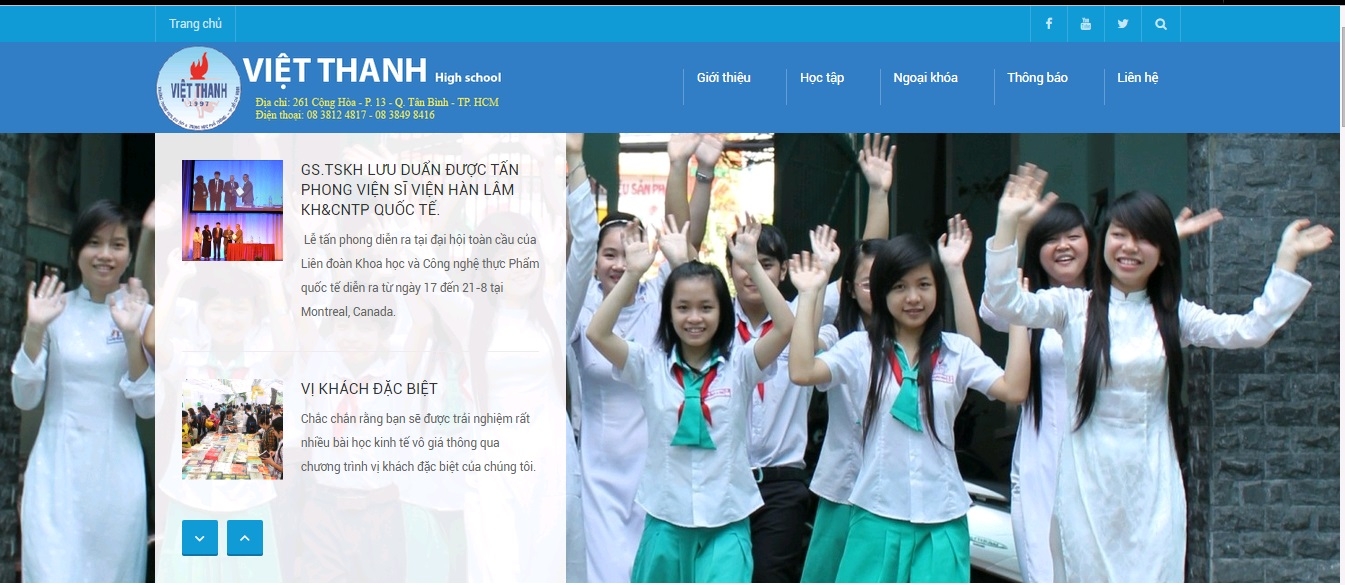Click the book fair thumbnail image

tap(232, 429)
